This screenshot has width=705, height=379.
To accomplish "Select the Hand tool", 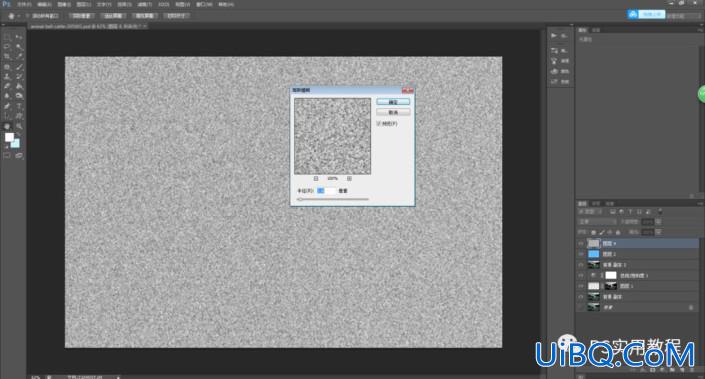I will 7,126.
